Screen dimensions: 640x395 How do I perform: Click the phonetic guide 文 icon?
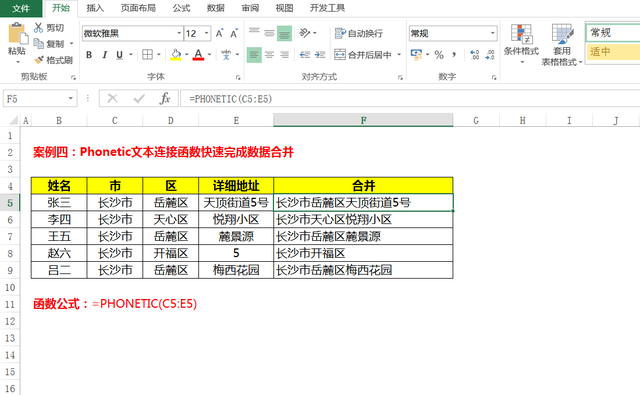[226, 55]
